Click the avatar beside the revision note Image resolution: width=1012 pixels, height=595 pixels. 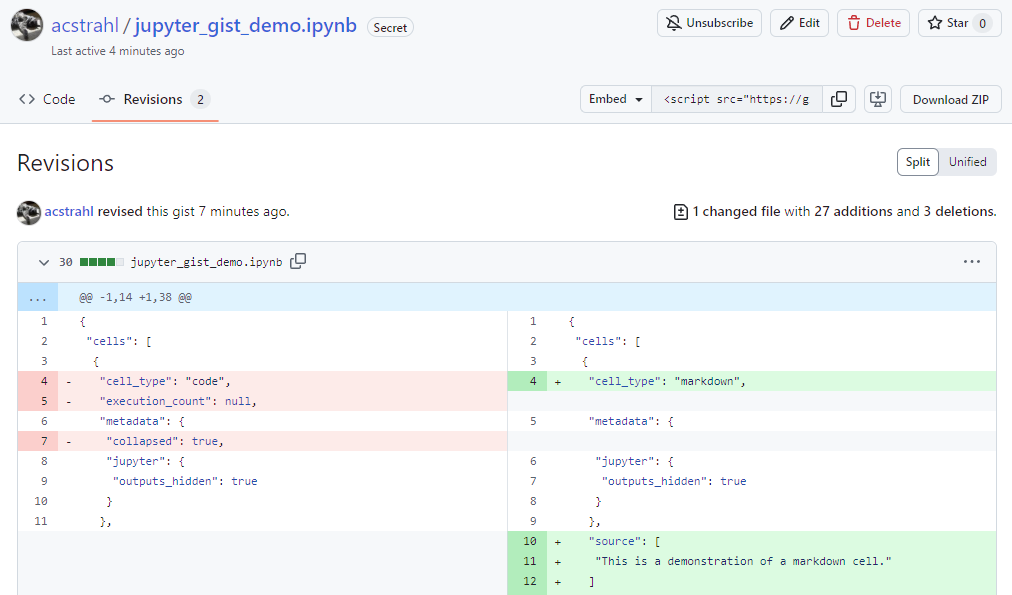coord(29,212)
